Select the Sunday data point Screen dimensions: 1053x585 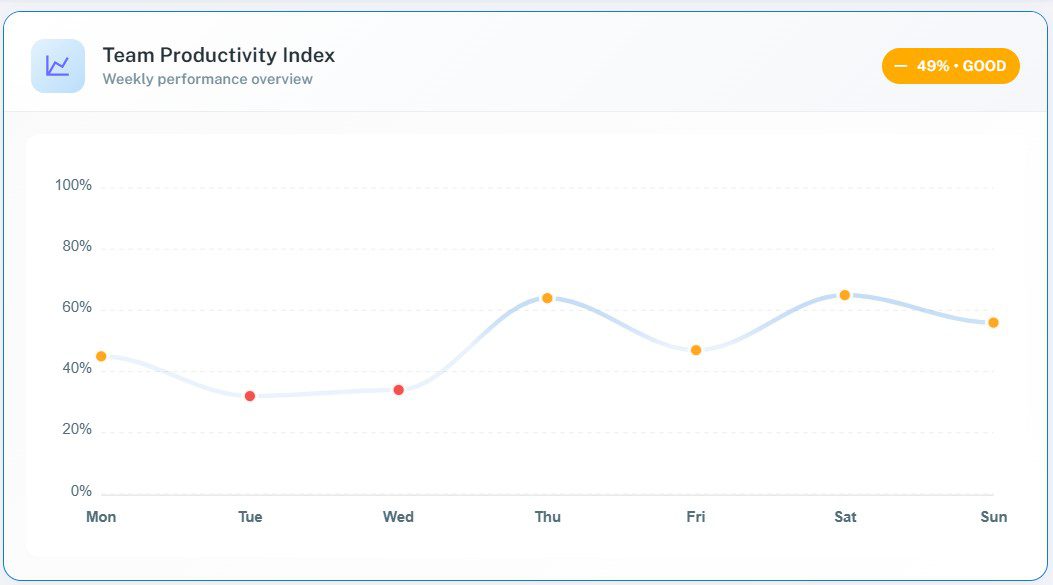(x=993, y=322)
